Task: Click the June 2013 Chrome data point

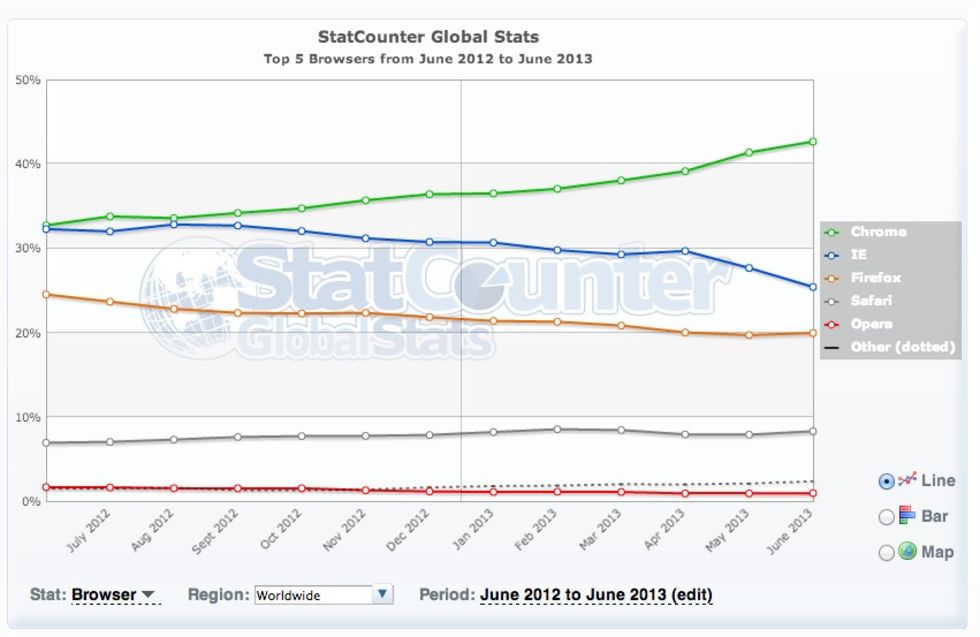Action: coord(813,142)
